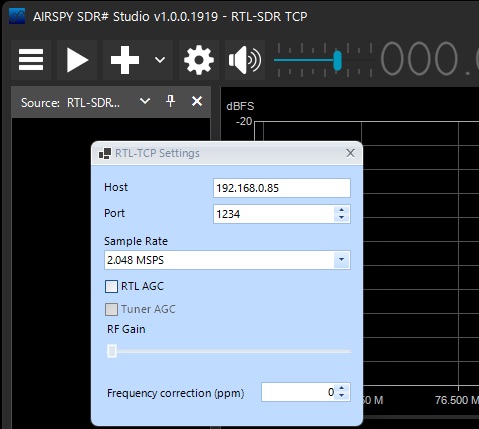Click the RF Gain slider thumb
Image resolution: width=479 pixels, height=429 pixels.
[112, 351]
